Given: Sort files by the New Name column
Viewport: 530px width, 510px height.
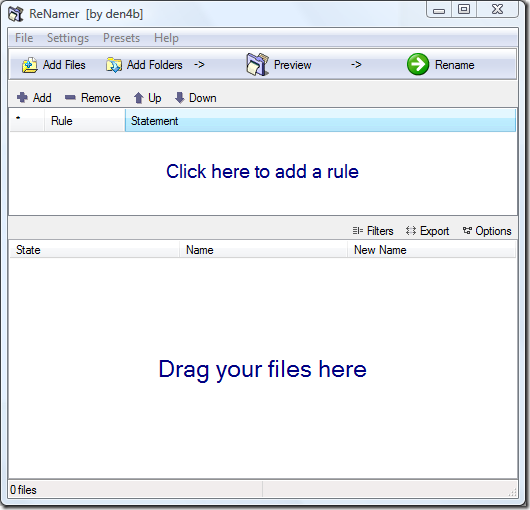Looking at the screenshot, I should pos(432,250).
